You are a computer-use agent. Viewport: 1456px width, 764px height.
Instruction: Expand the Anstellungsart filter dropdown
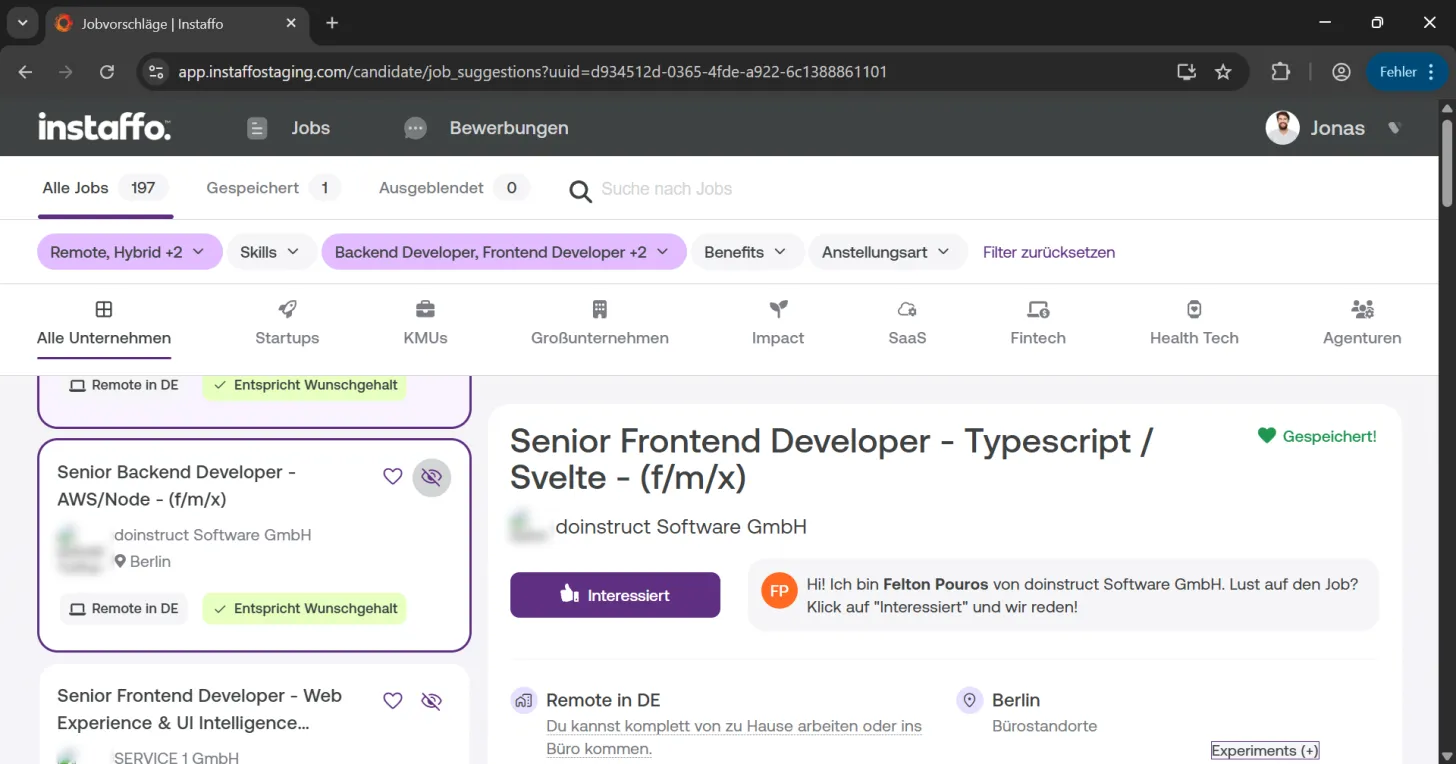coord(886,252)
